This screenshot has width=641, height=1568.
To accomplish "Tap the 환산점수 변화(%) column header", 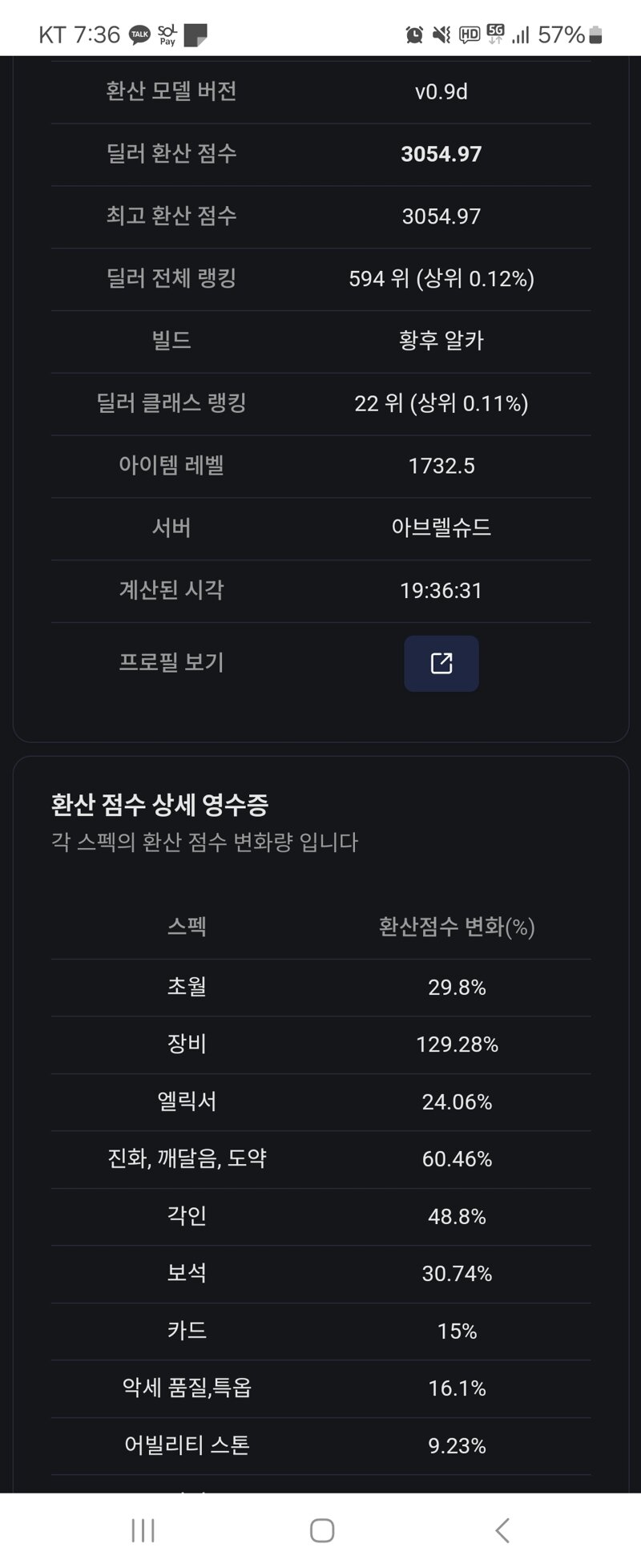I will pyautogui.click(x=457, y=927).
